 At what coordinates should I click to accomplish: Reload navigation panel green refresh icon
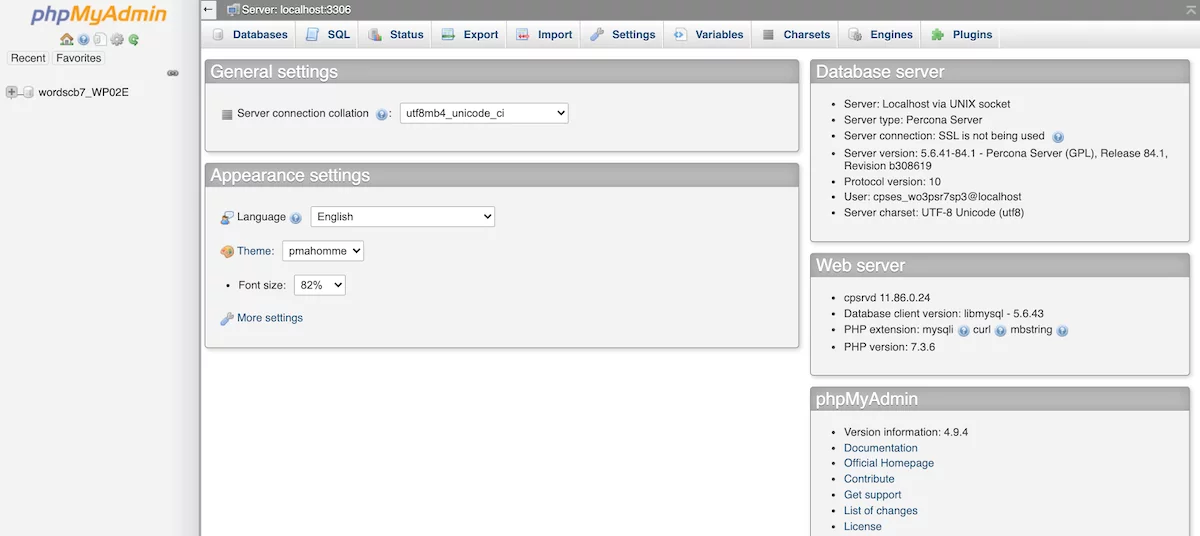coord(133,40)
